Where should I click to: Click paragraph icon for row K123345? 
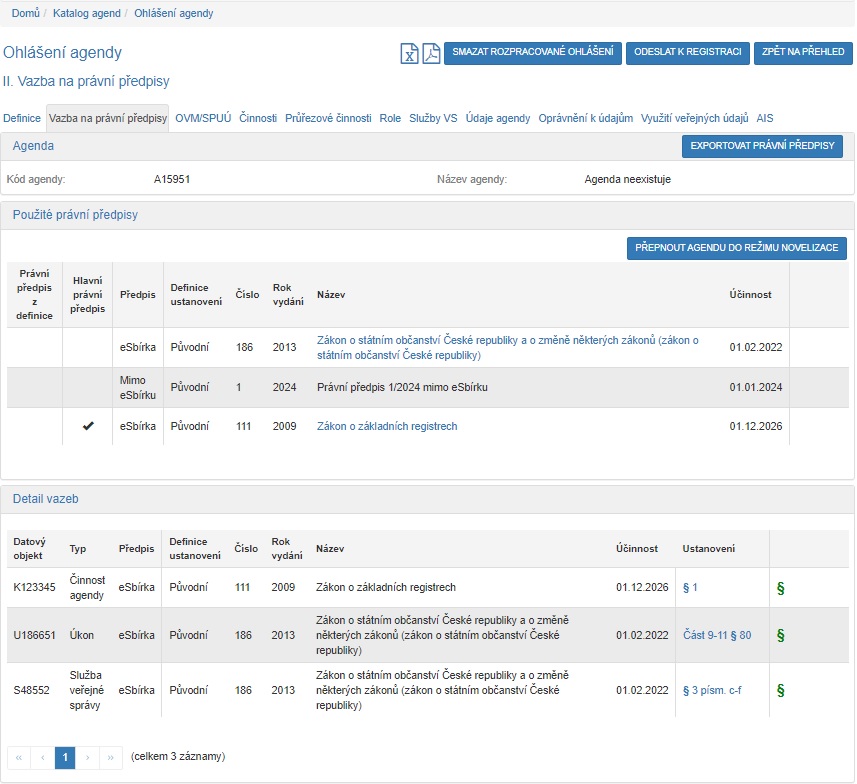(780, 588)
